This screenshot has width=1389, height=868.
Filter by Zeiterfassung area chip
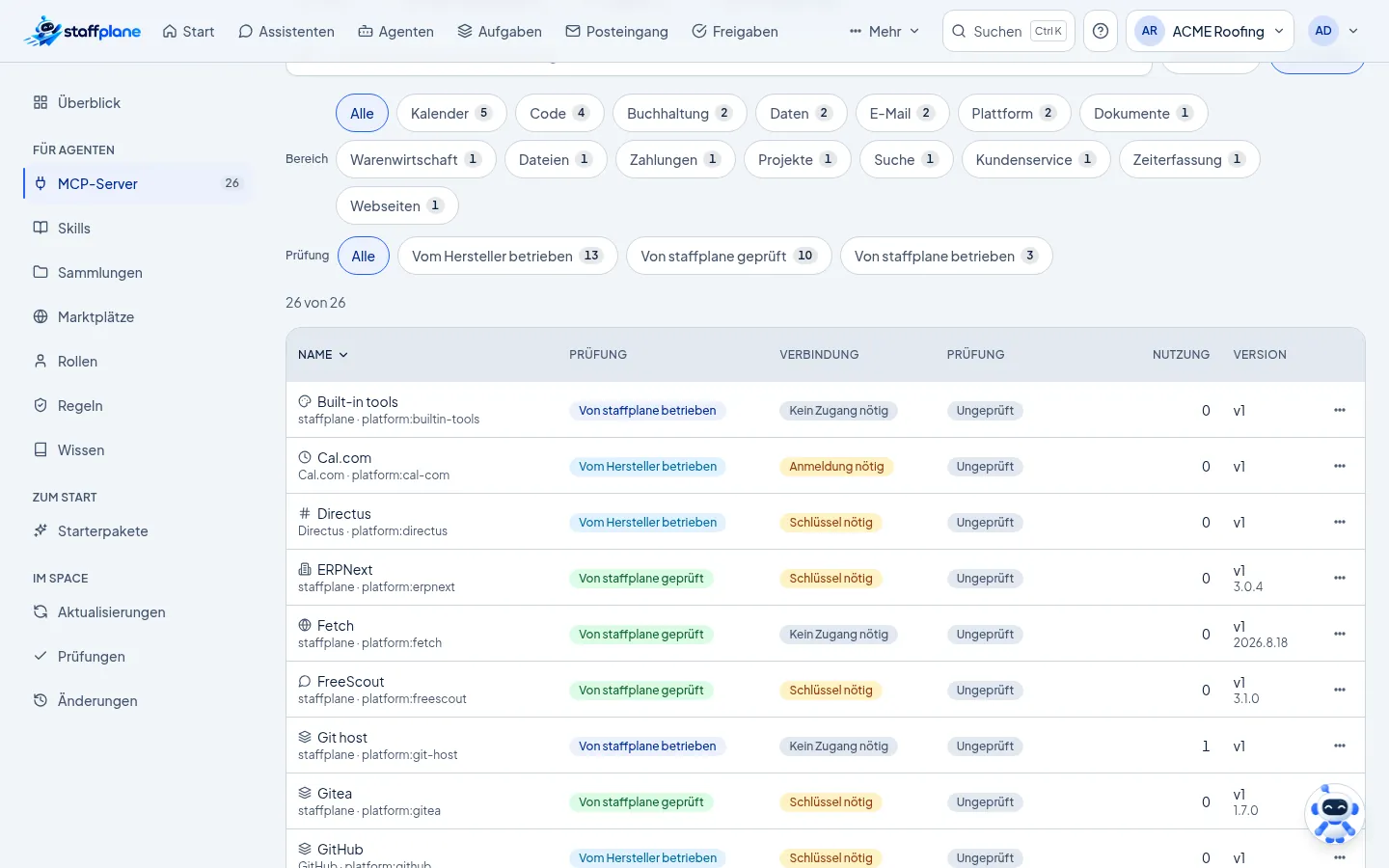(x=1189, y=159)
